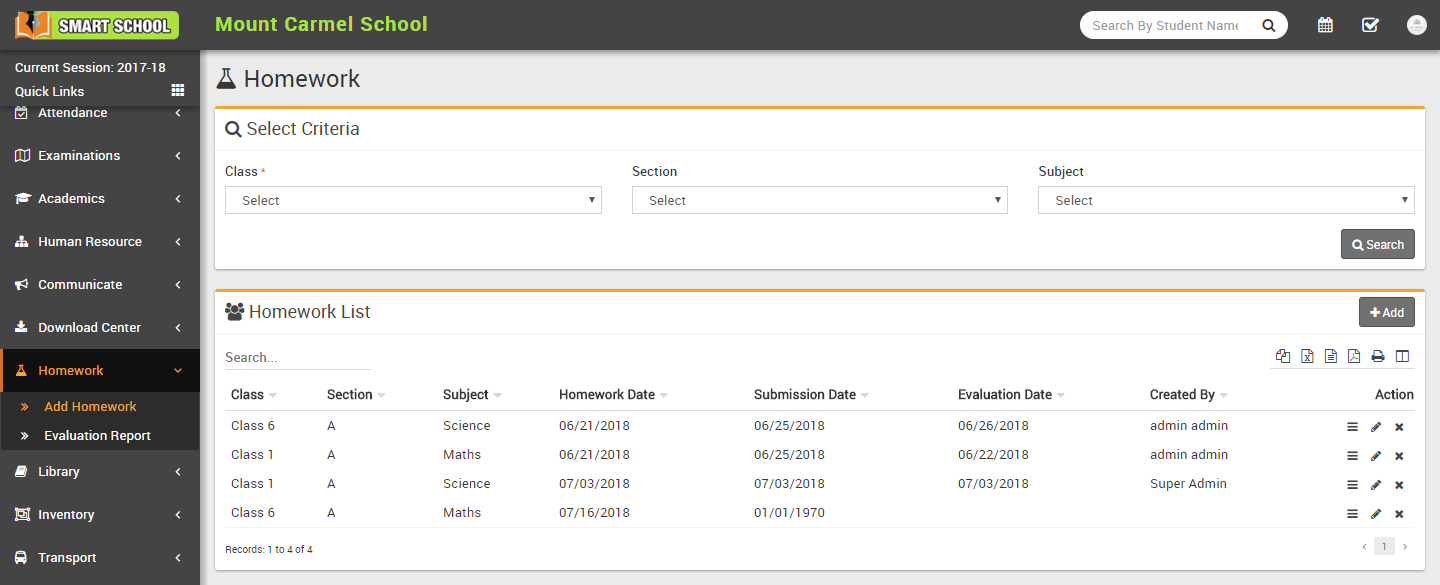
Task: Export homework list as PDF
Action: tap(1354, 356)
